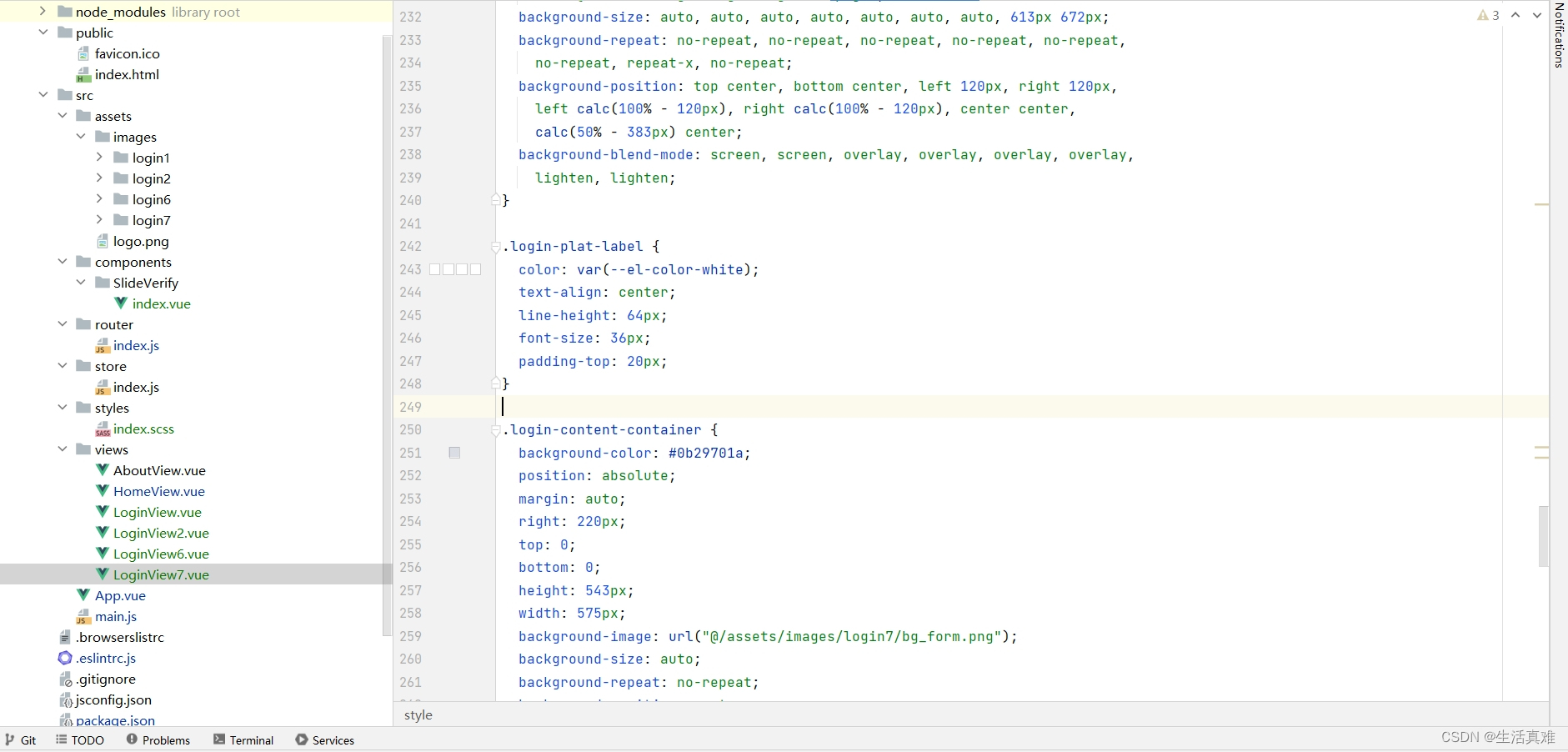
Task: Collapse the src folder
Action: pos(43,95)
